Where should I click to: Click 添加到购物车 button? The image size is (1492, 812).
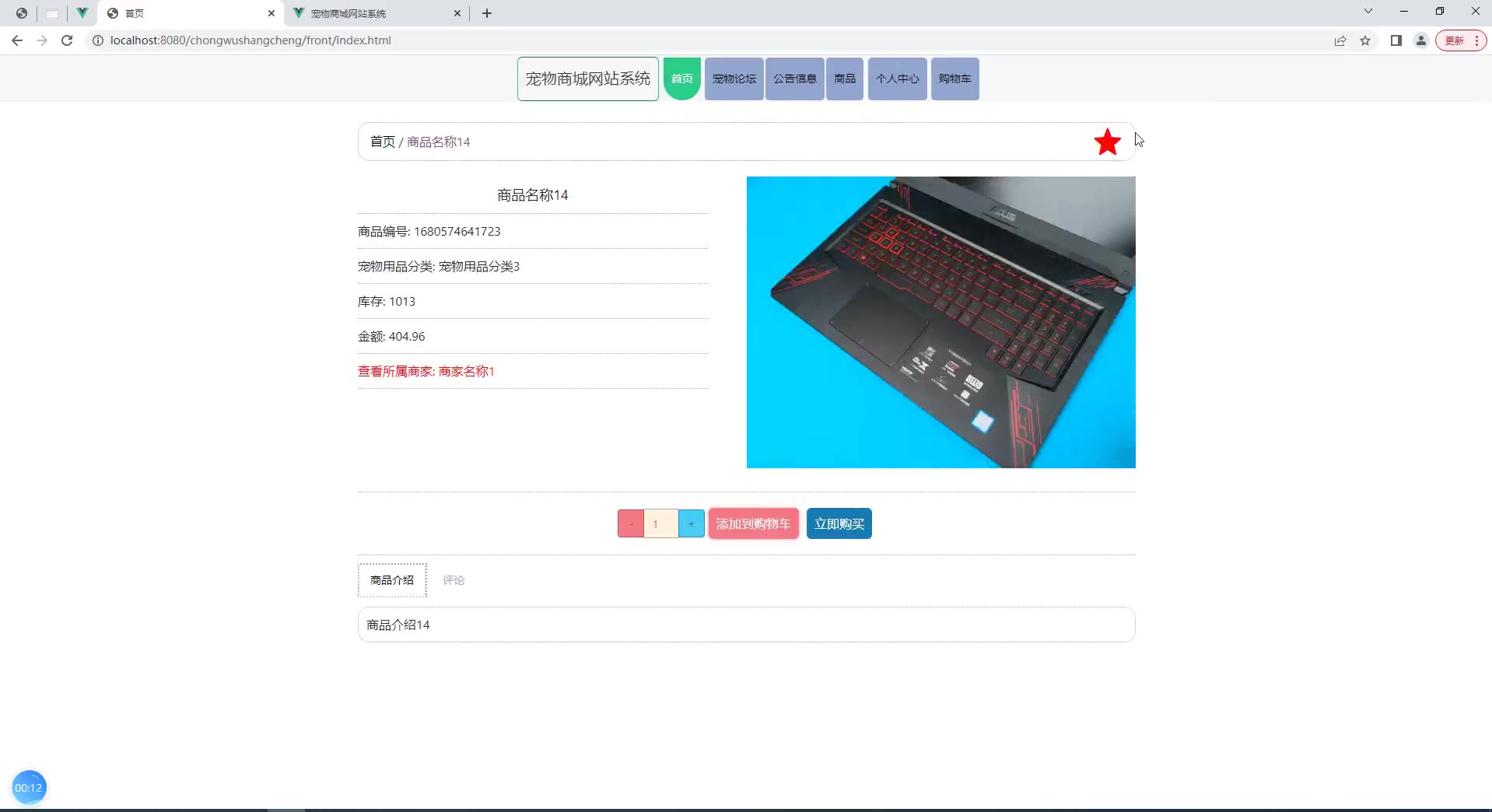point(754,523)
